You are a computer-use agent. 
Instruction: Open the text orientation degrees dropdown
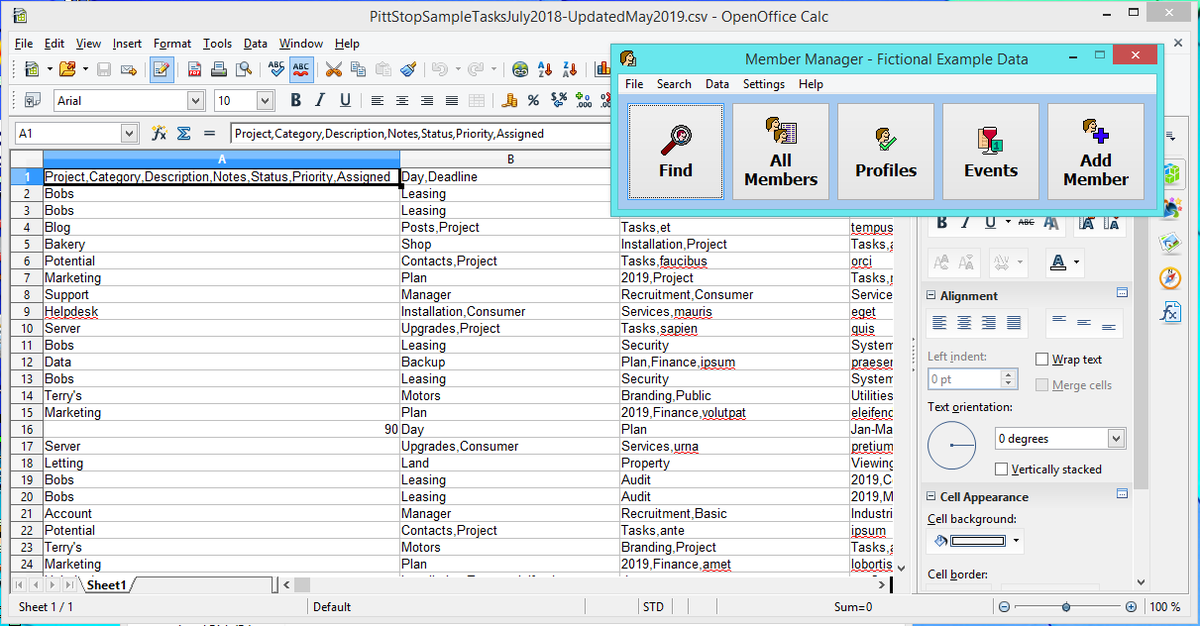(x=1116, y=439)
